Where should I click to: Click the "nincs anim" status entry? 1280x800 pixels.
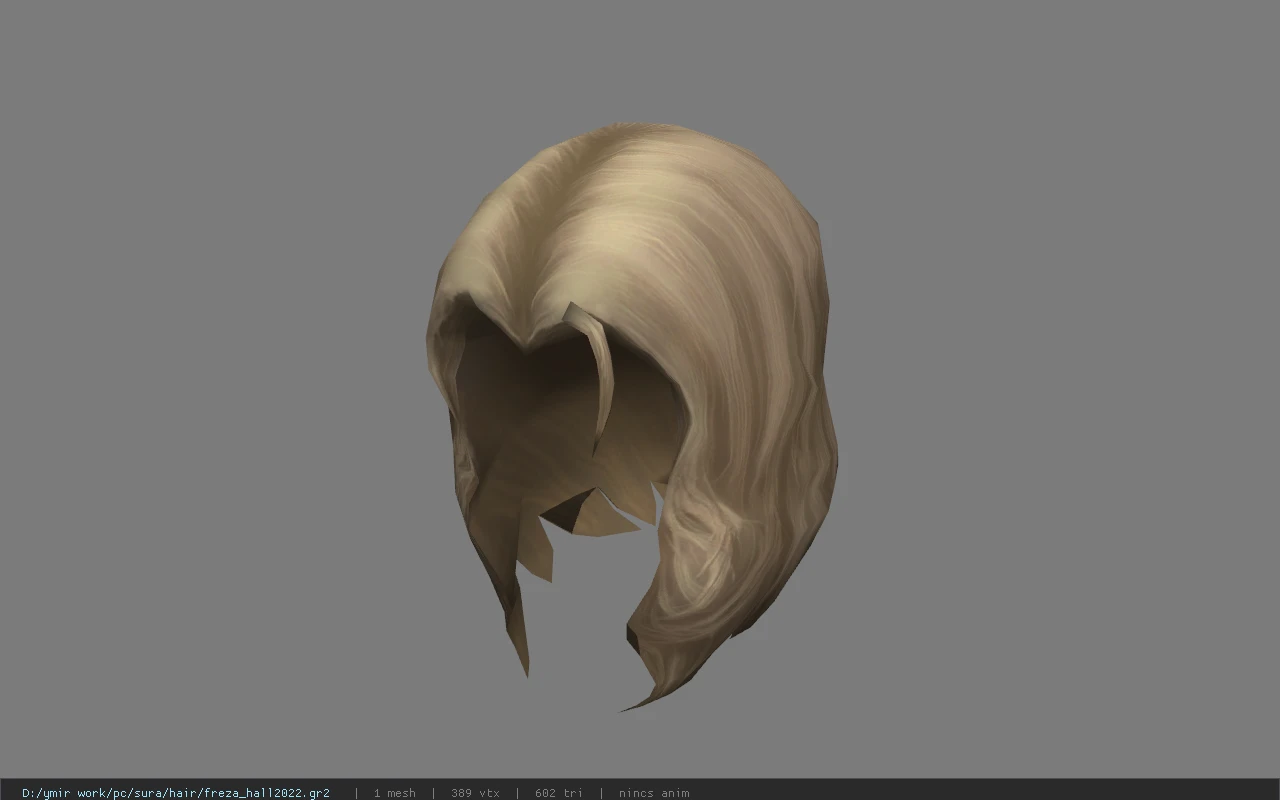[653, 793]
